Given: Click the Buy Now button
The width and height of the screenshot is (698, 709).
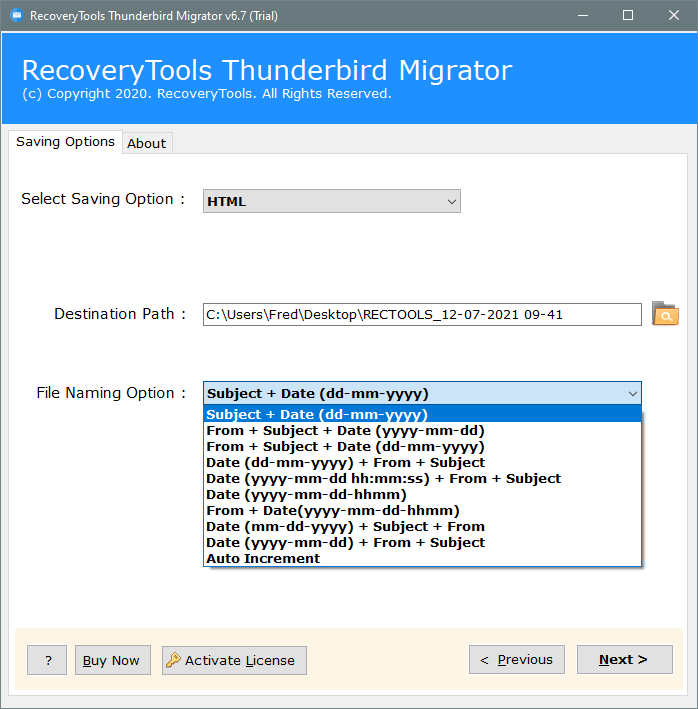Looking at the screenshot, I should (113, 660).
